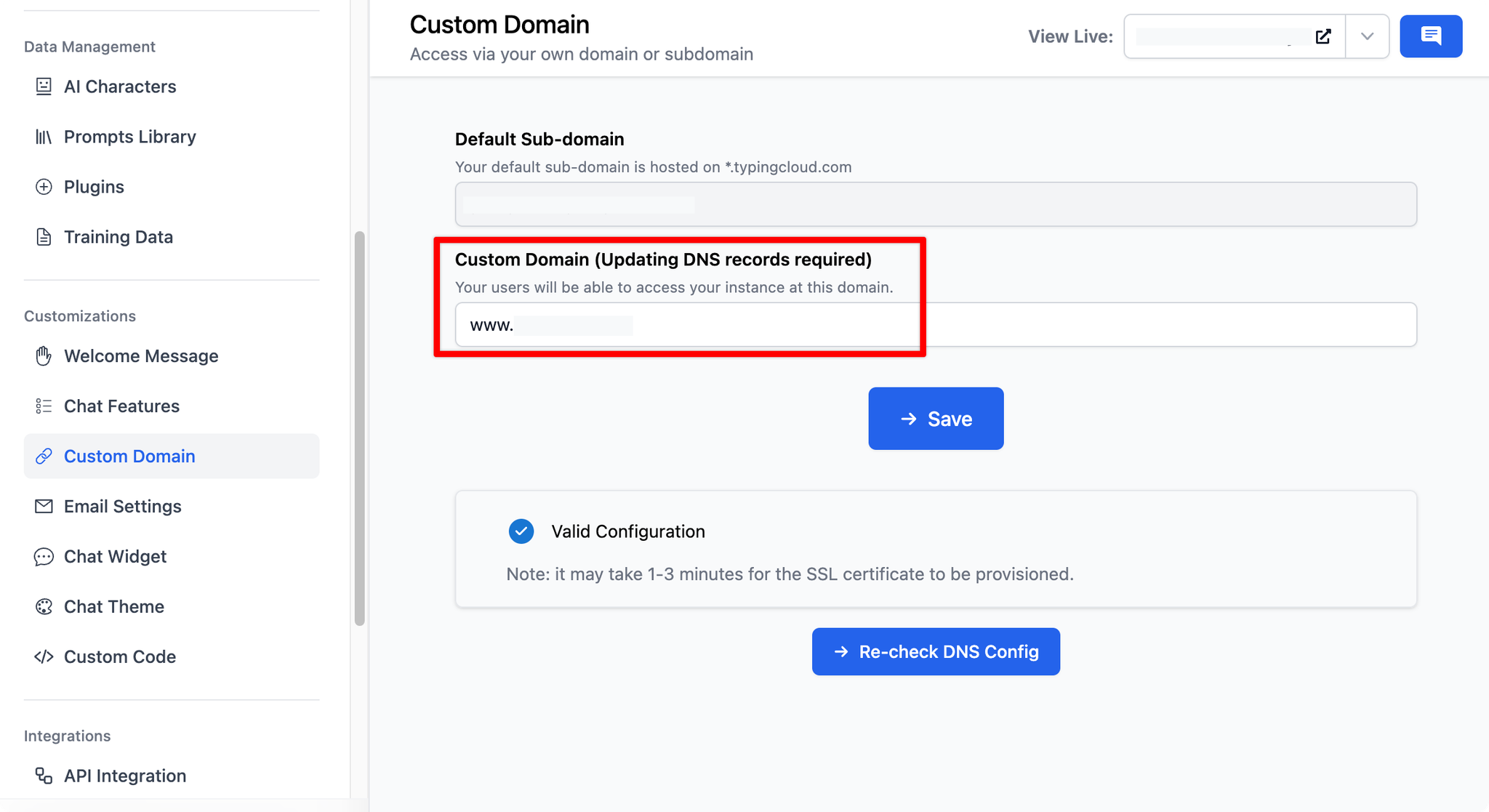1489x812 pixels.
Task: Click the Customizations section heading
Action: tap(80, 316)
